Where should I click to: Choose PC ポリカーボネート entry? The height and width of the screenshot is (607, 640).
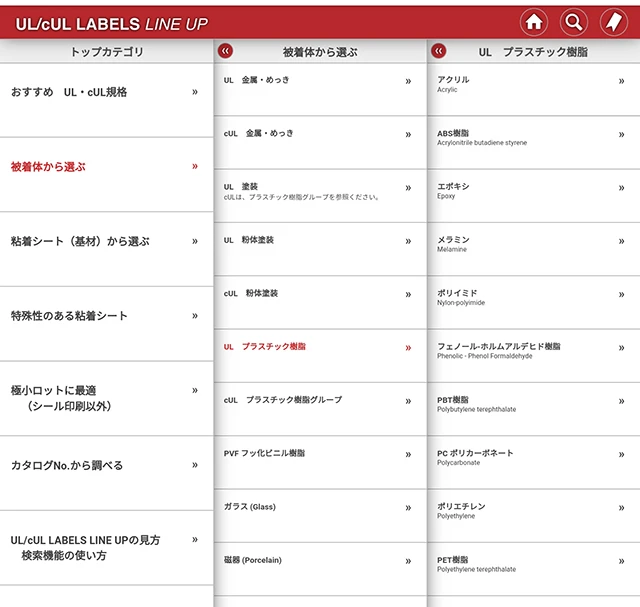point(534,463)
